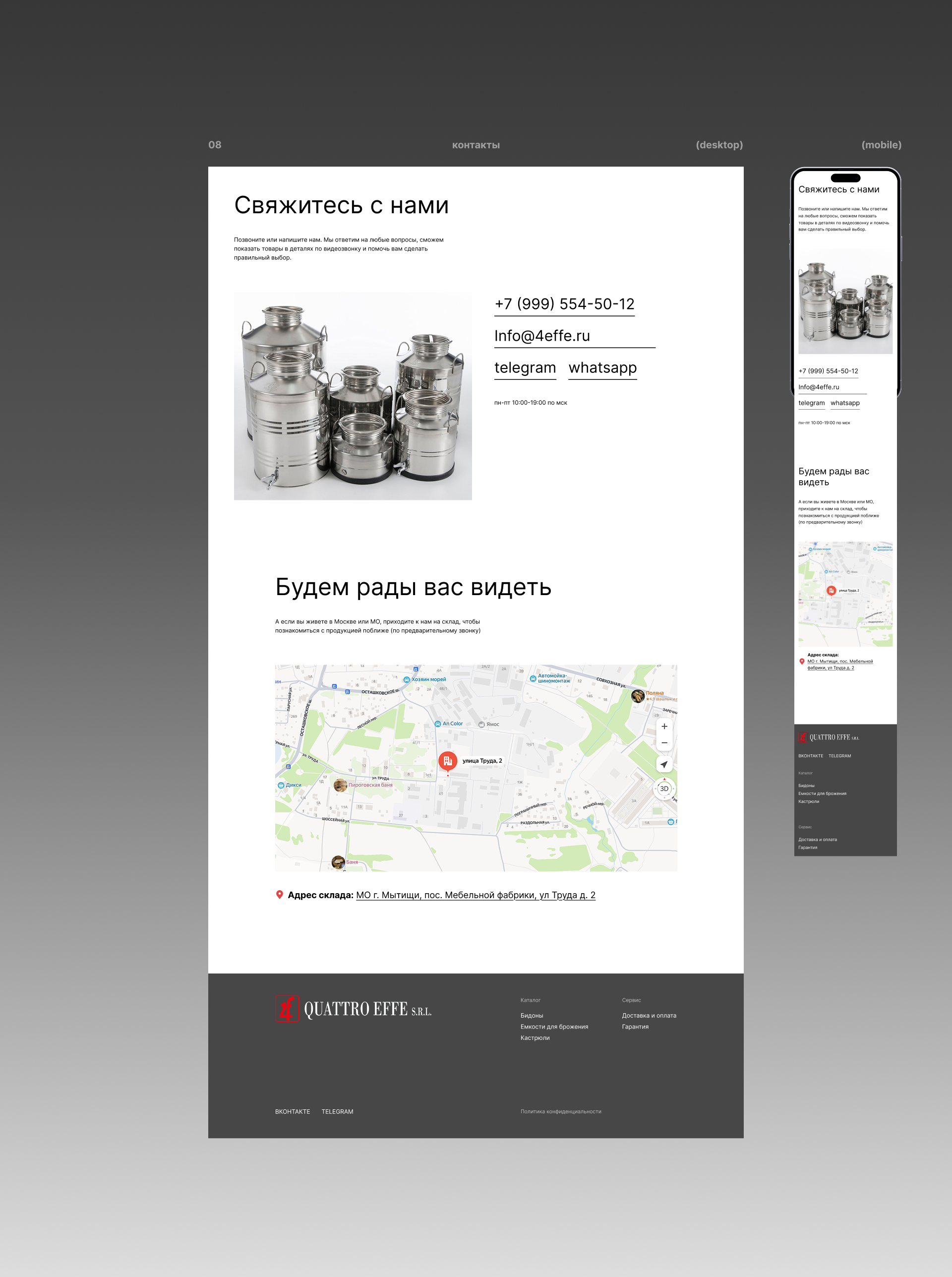Viewport: 952px width, 1277px height.
Task: Zoom out on the desktop map
Action: pyautogui.click(x=664, y=743)
